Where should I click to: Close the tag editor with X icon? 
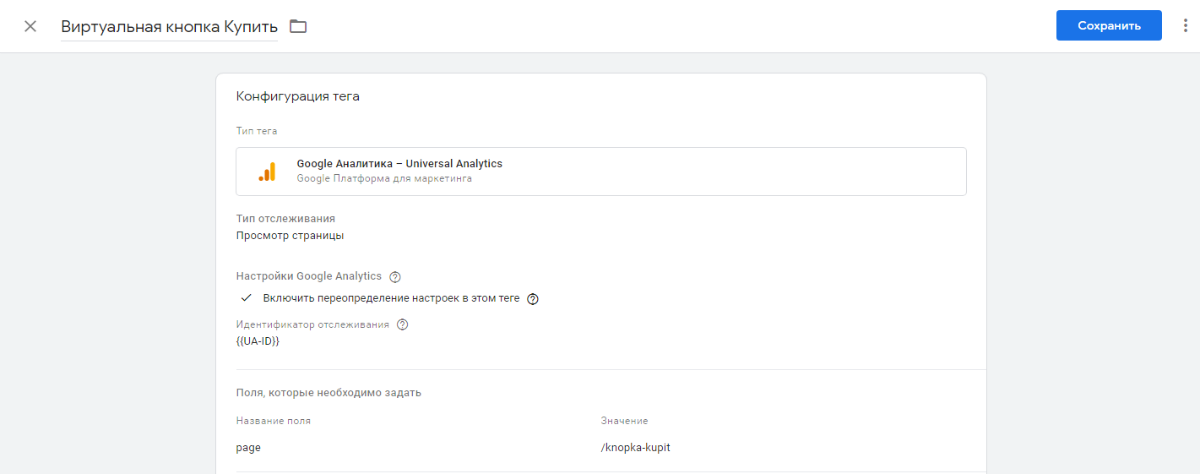point(30,26)
